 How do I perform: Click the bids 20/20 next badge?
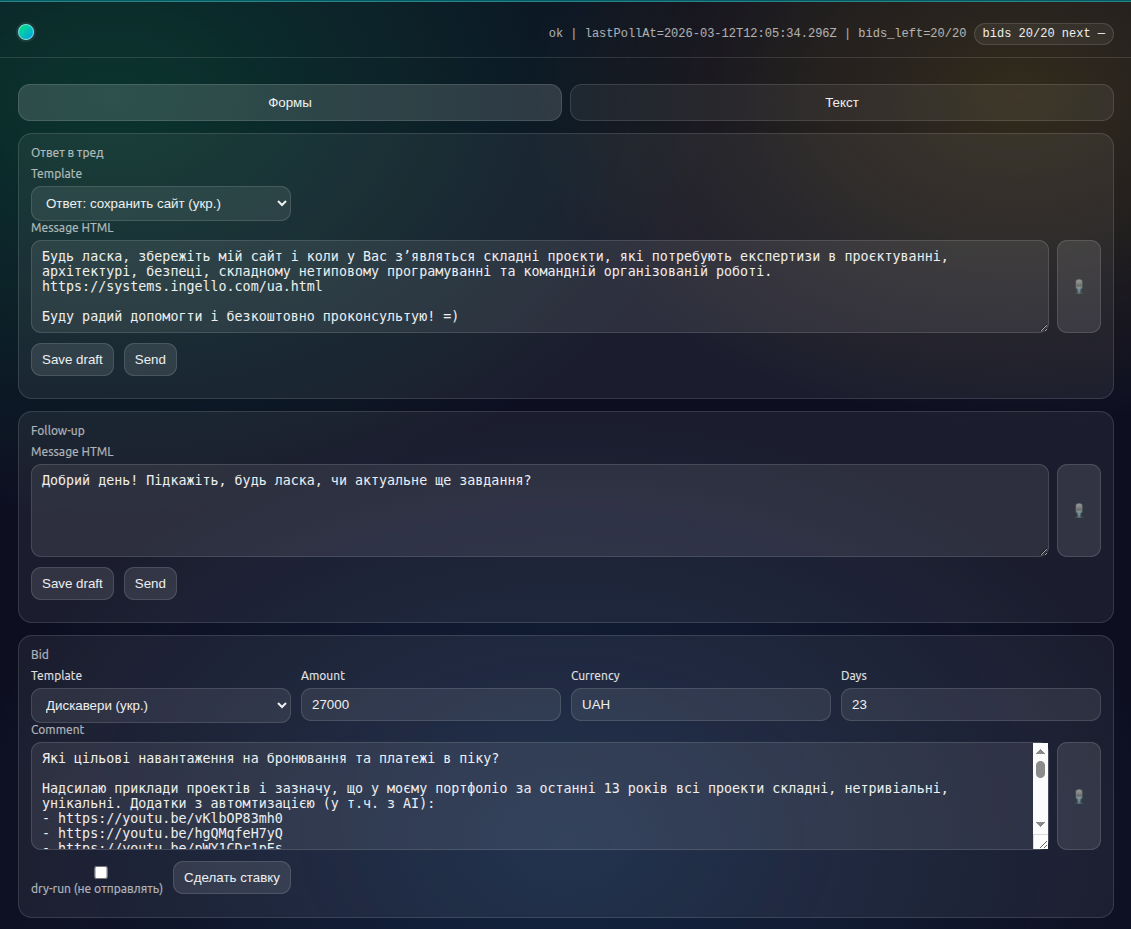[1044, 33]
